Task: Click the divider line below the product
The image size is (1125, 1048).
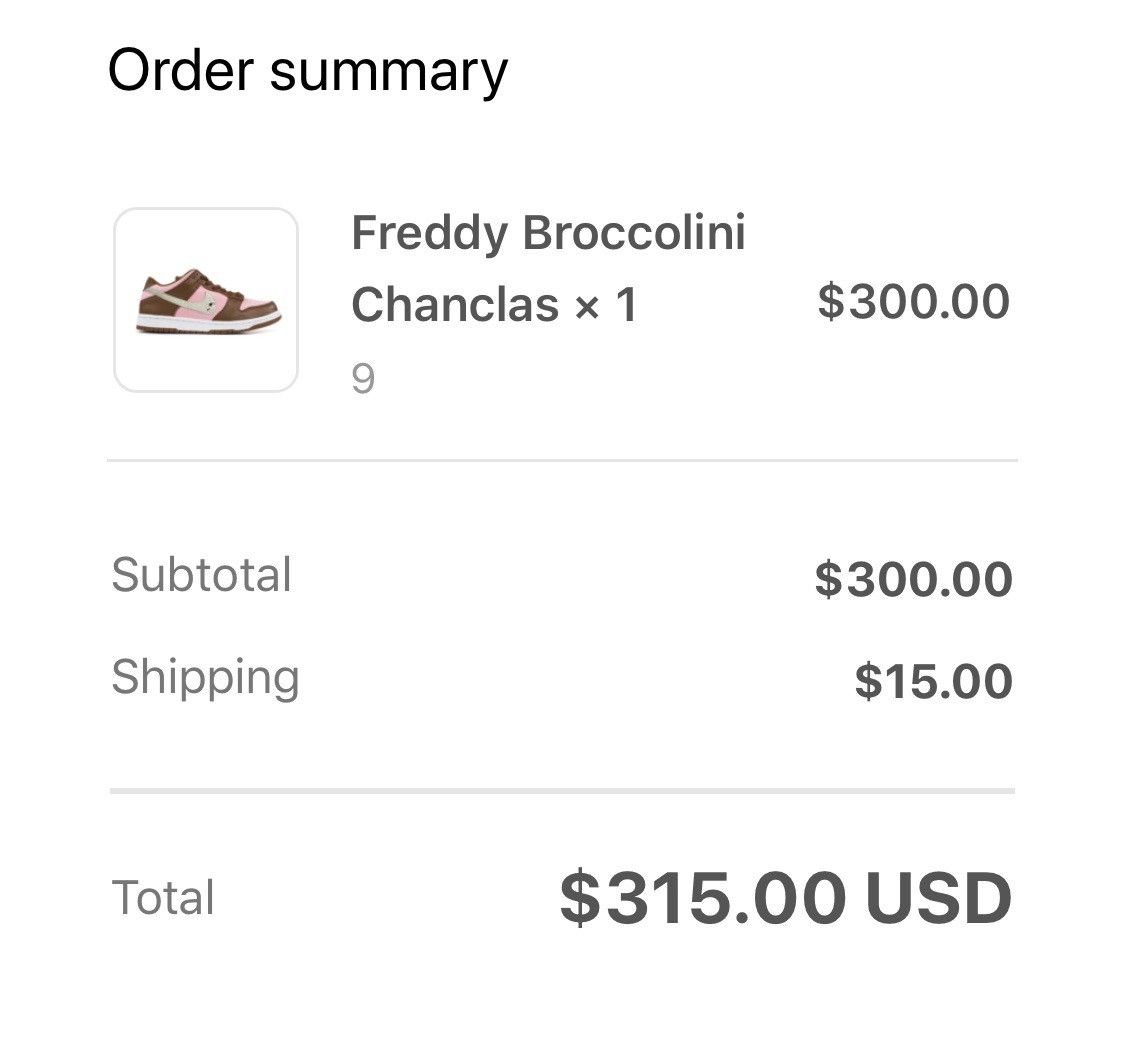Action: pyautogui.click(x=562, y=460)
